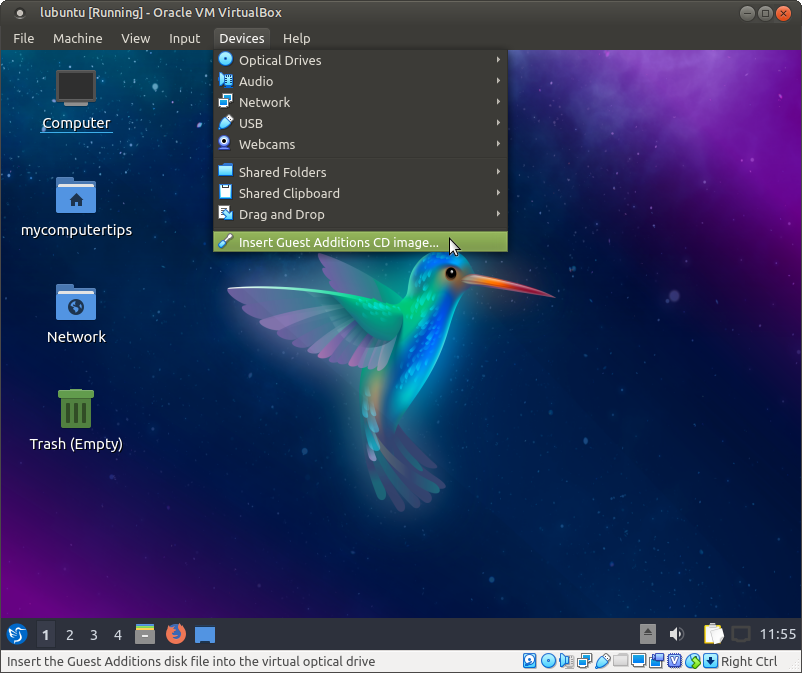Switch to workspace 4
The height and width of the screenshot is (673, 802).
pos(118,635)
